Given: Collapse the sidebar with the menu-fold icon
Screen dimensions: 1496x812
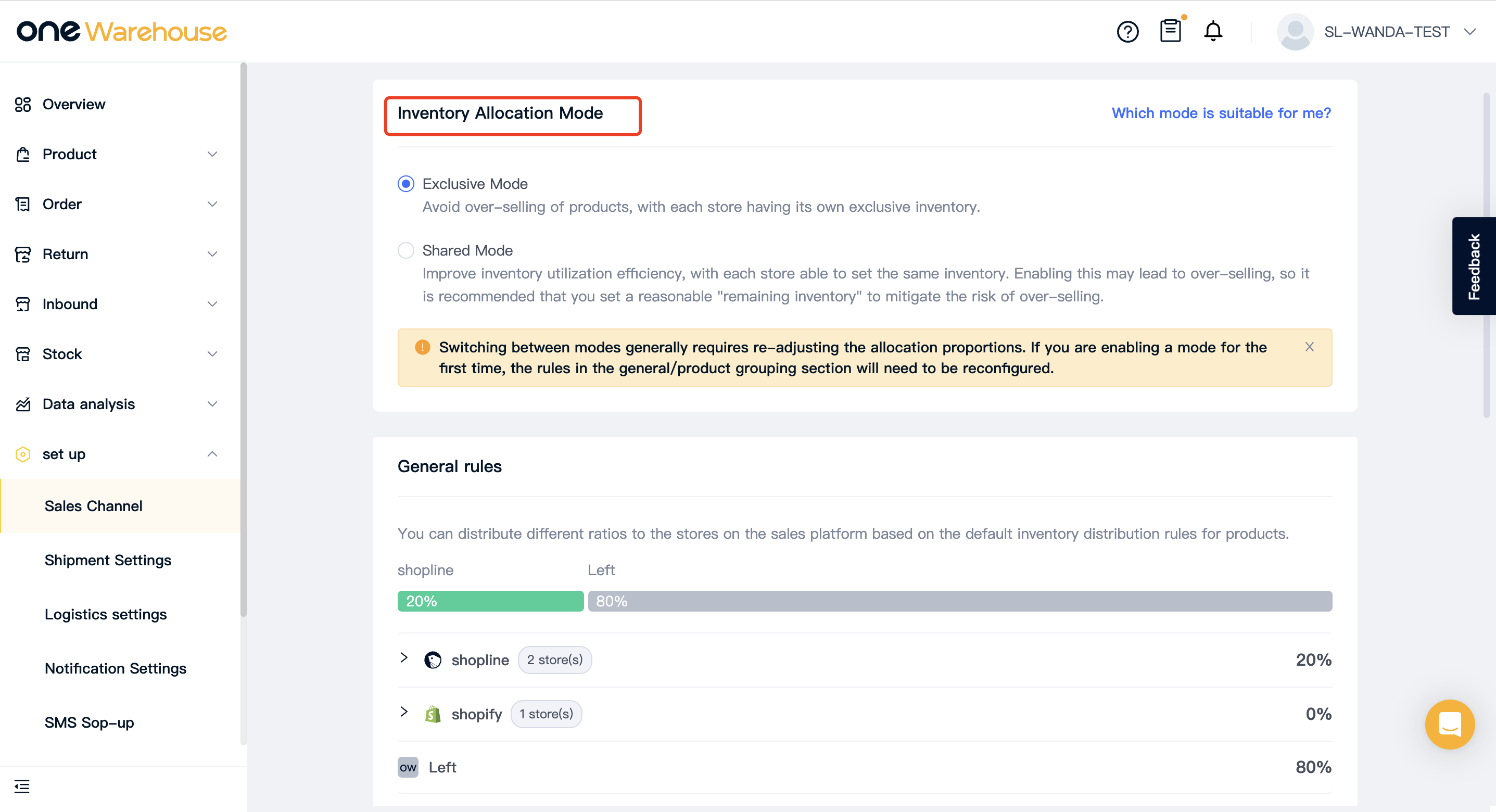Looking at the screenshot, I should point(22,786).
